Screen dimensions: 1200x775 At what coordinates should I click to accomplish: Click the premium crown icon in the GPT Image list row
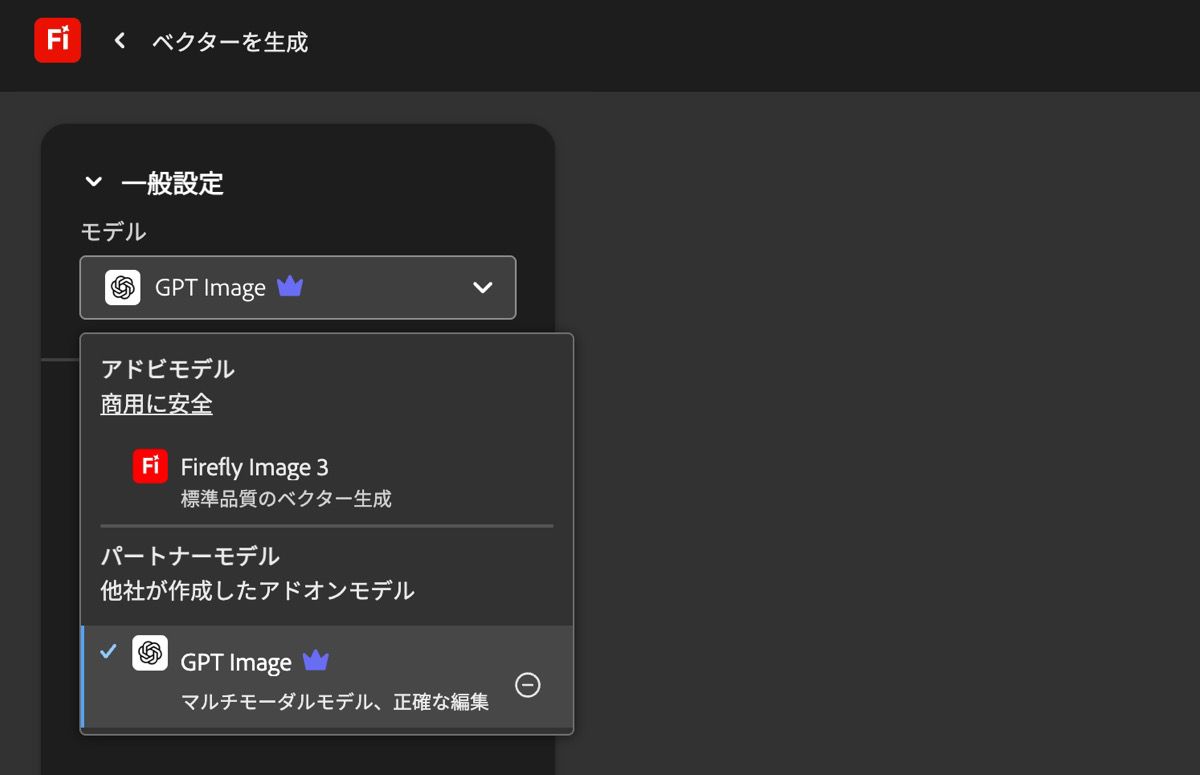coord(316,661)
